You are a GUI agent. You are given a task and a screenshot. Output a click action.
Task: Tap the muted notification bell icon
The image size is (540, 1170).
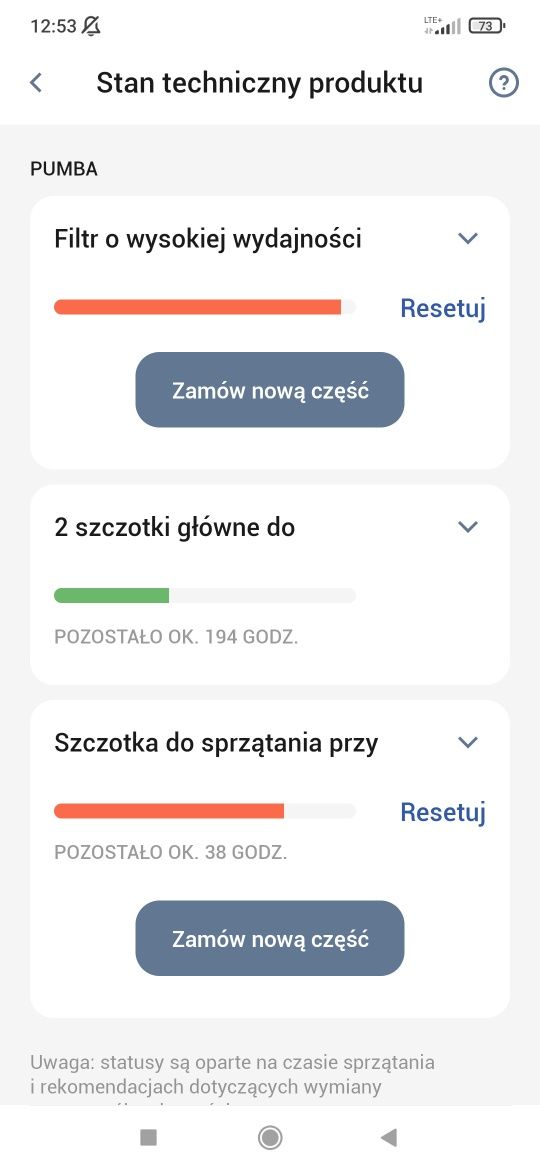(91, 26)
